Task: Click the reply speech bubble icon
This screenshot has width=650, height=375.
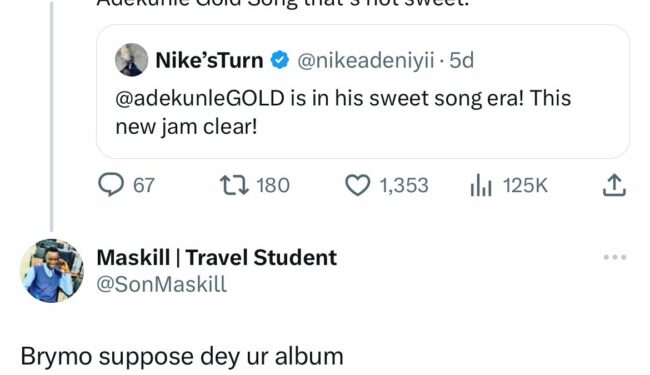Action: coord(111,185)
